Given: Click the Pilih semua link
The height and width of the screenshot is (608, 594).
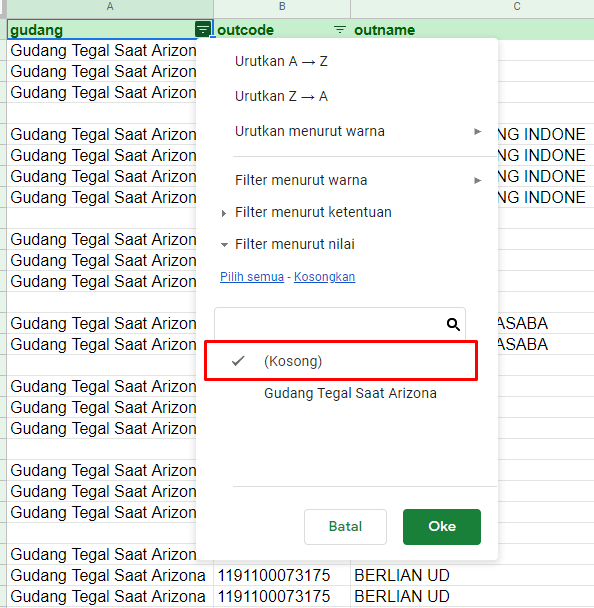Looking at the screenshot, I should 252,277.
